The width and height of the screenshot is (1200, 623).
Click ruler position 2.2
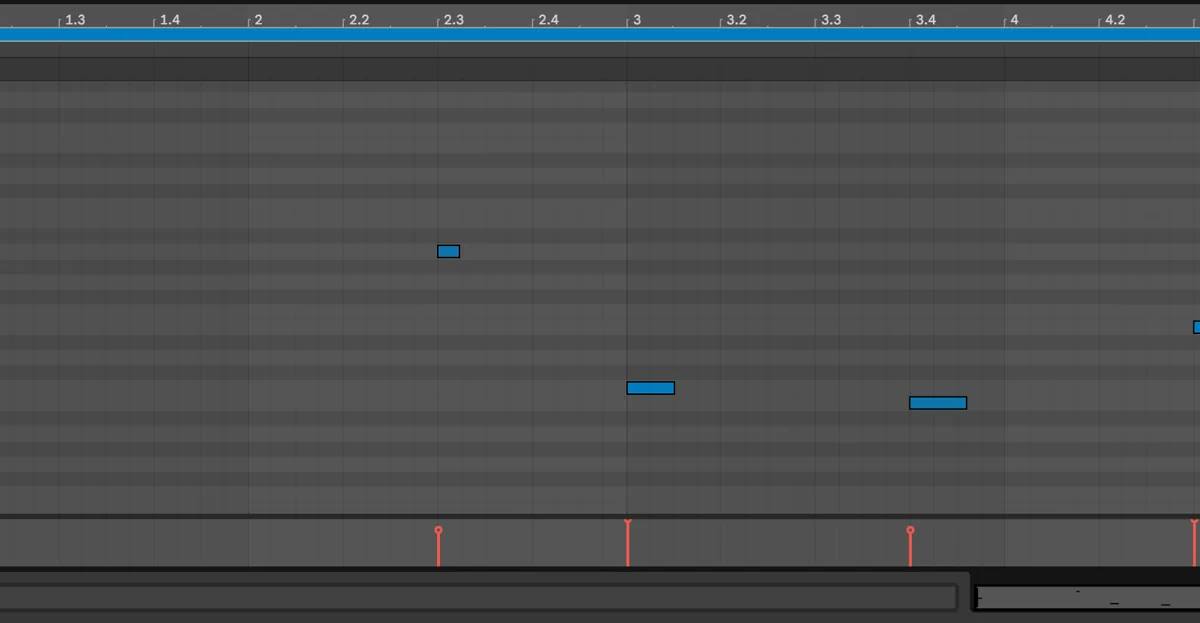(359, 20)
